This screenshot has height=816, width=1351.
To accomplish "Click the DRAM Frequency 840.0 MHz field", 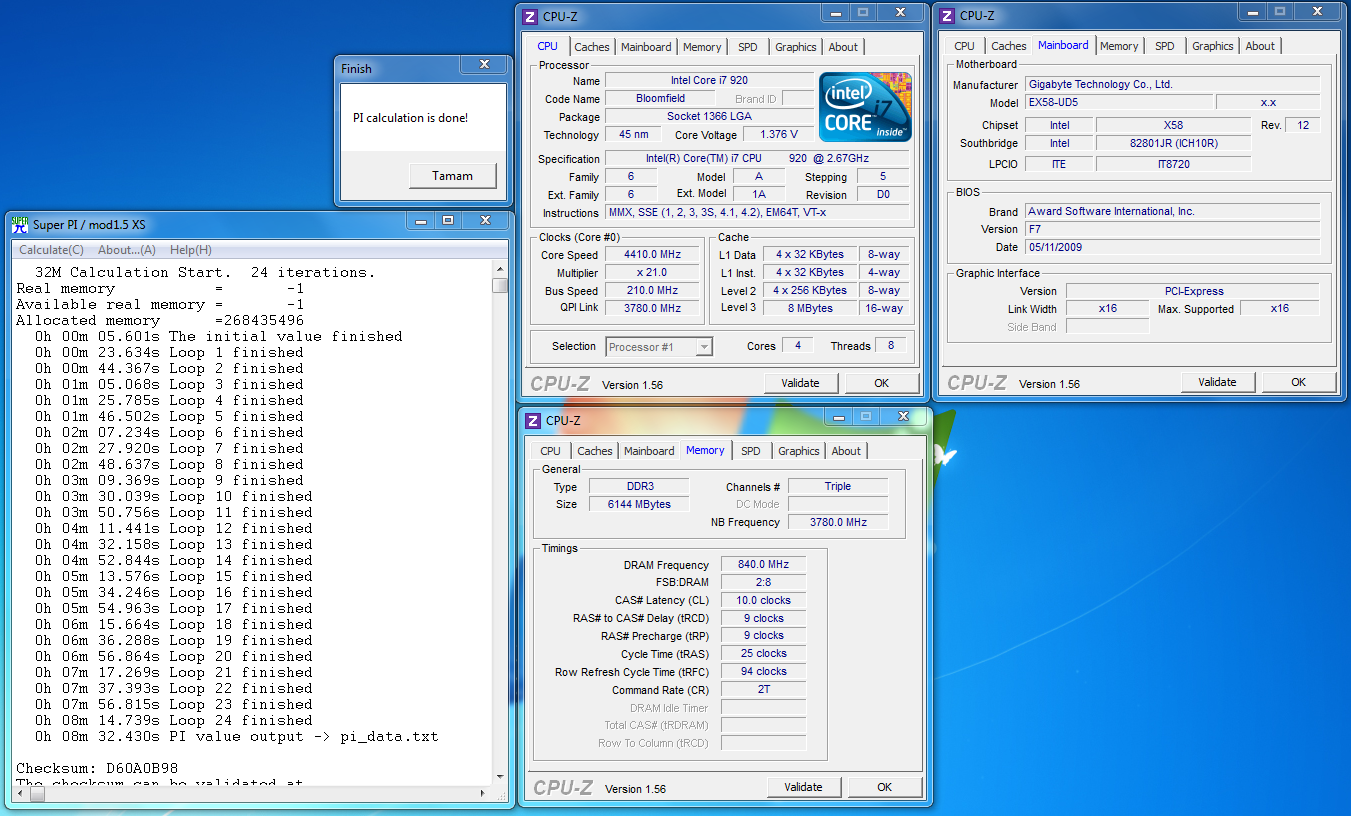I will point(763,565).
